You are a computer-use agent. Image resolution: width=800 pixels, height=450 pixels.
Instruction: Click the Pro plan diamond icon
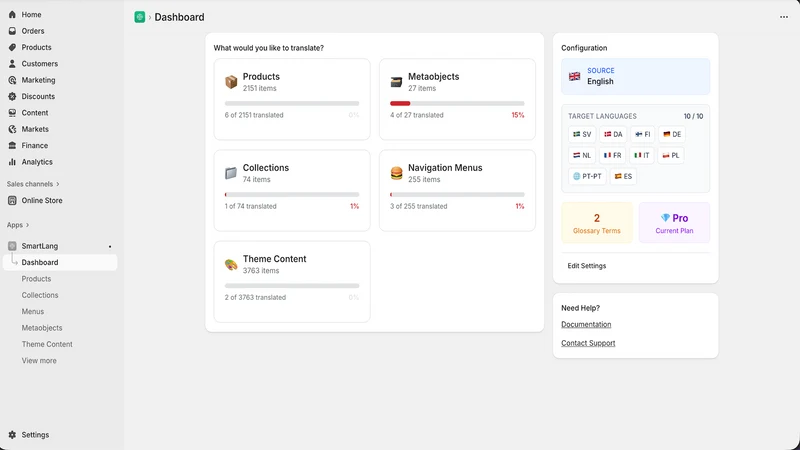pyautogui.click(x=665, y=218)
